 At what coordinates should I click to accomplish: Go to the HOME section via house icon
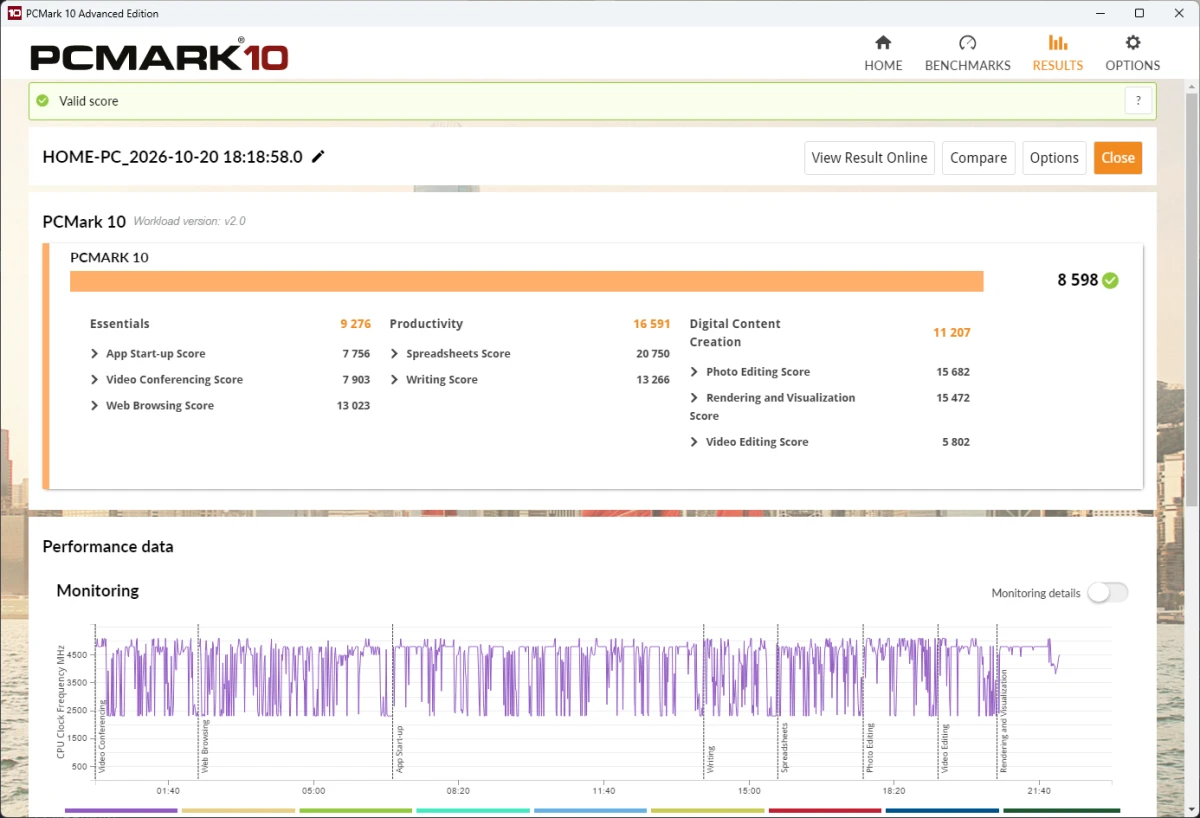pyautogui.click(x=883, y=53)
